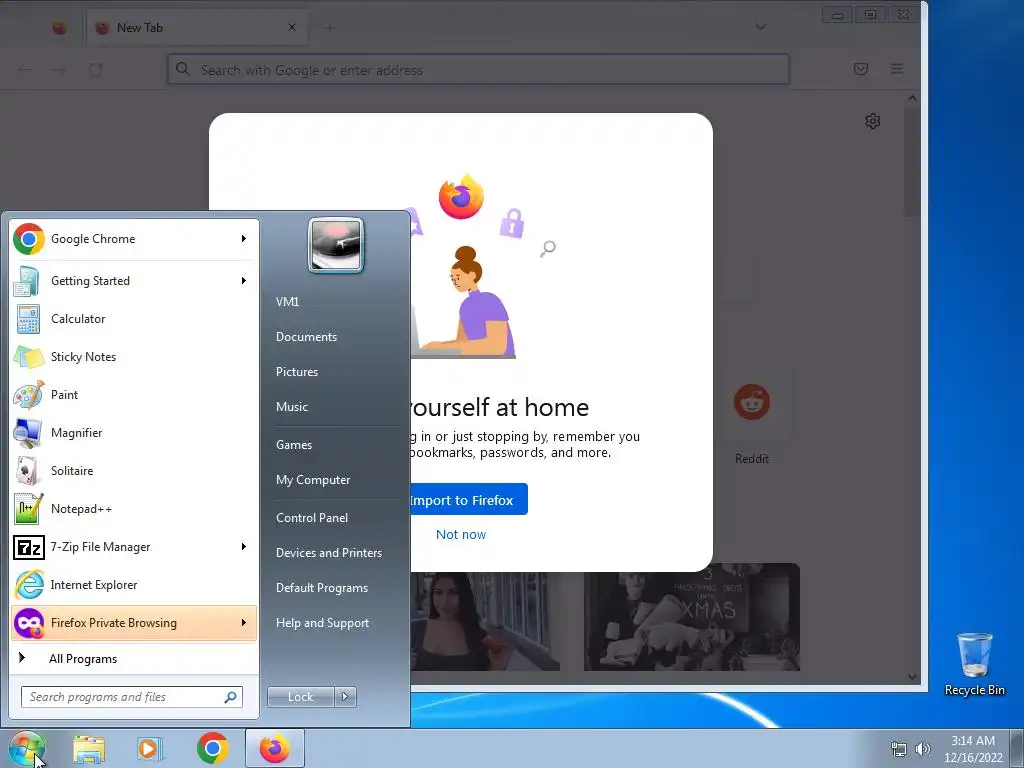Close the New Tab tab
This screenshot has width=1024, height=768.
292,27
